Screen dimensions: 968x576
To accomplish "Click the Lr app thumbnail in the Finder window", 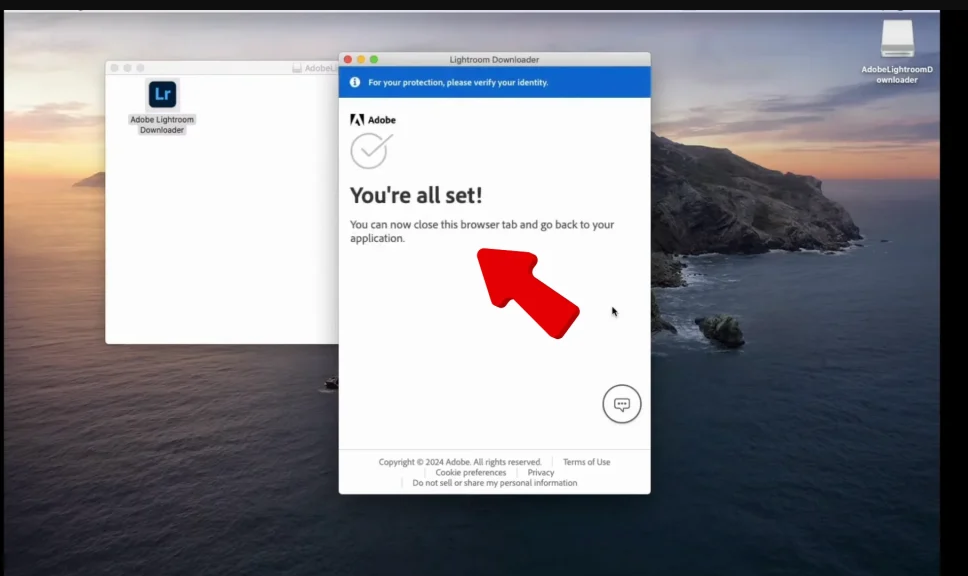I will (x=161, y=95).
